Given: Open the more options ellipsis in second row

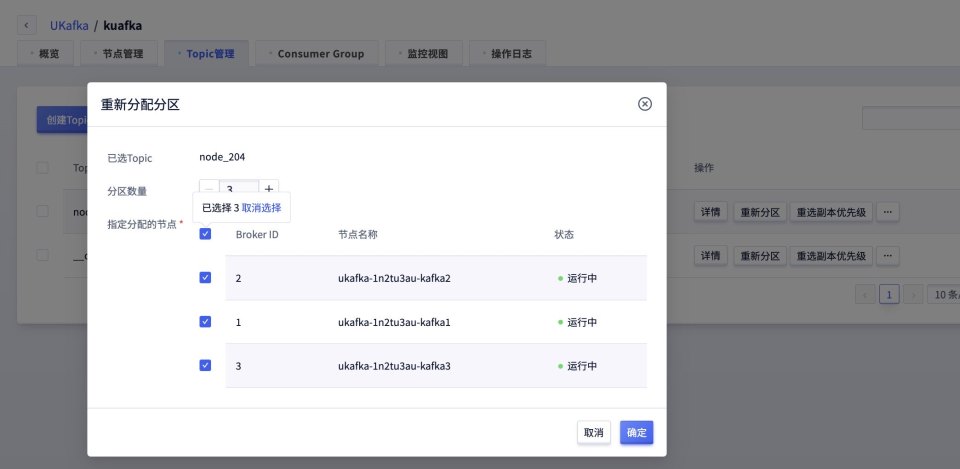Looking at the screenshot, I should [x=887, y=256].
